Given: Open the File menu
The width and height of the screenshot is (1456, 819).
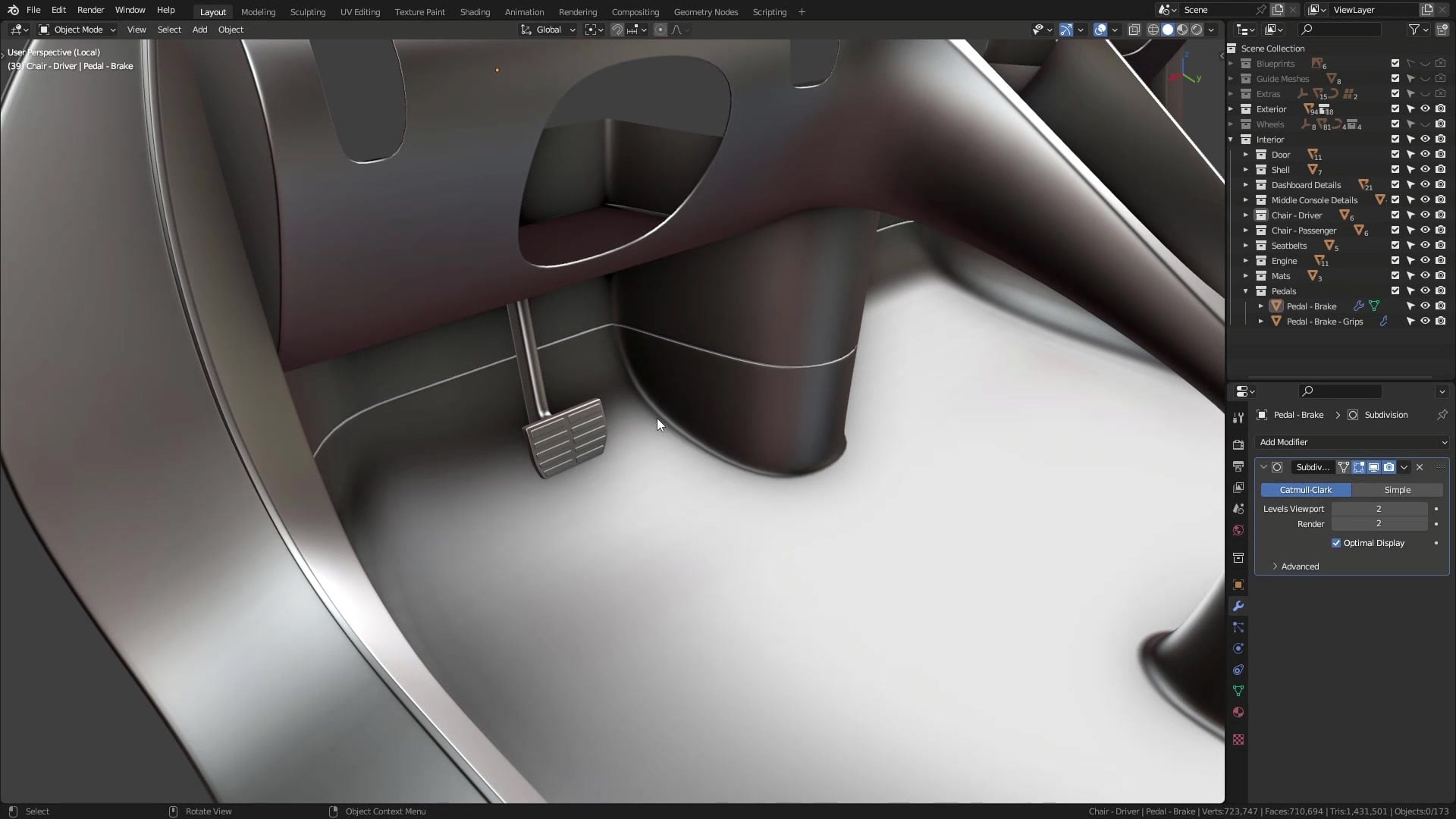Looking at the screenshot, I should pyautogui.click(x=33, y=10).
